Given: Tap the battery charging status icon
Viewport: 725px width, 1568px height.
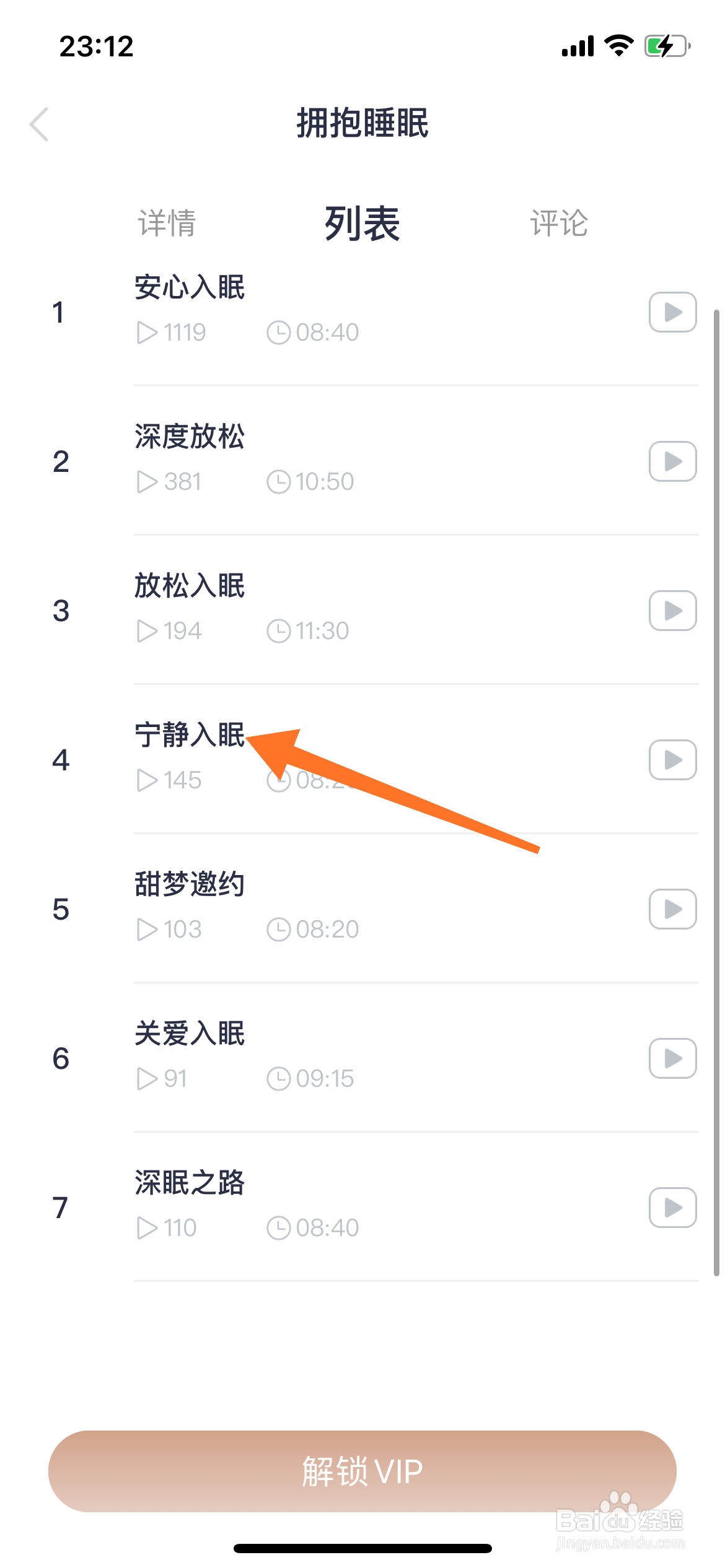Looking at the screenshot, I should point(667,46).
